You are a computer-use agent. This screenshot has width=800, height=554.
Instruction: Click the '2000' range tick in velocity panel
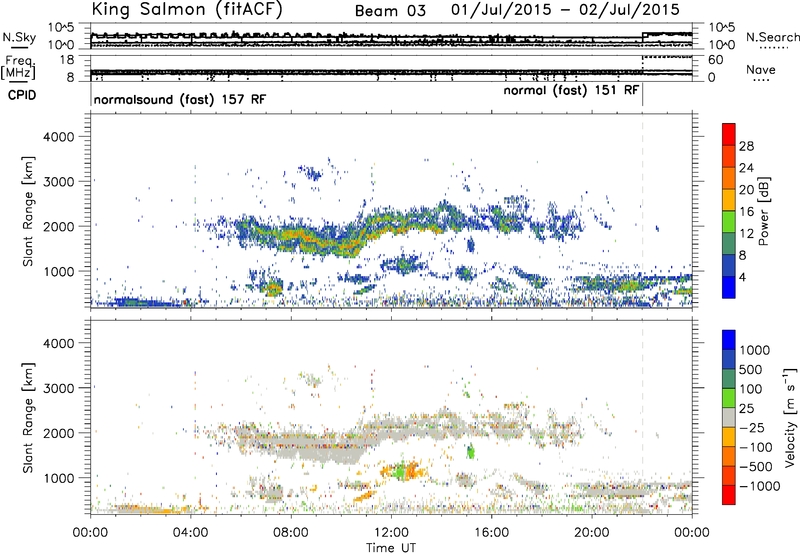[x=58, y=433]
